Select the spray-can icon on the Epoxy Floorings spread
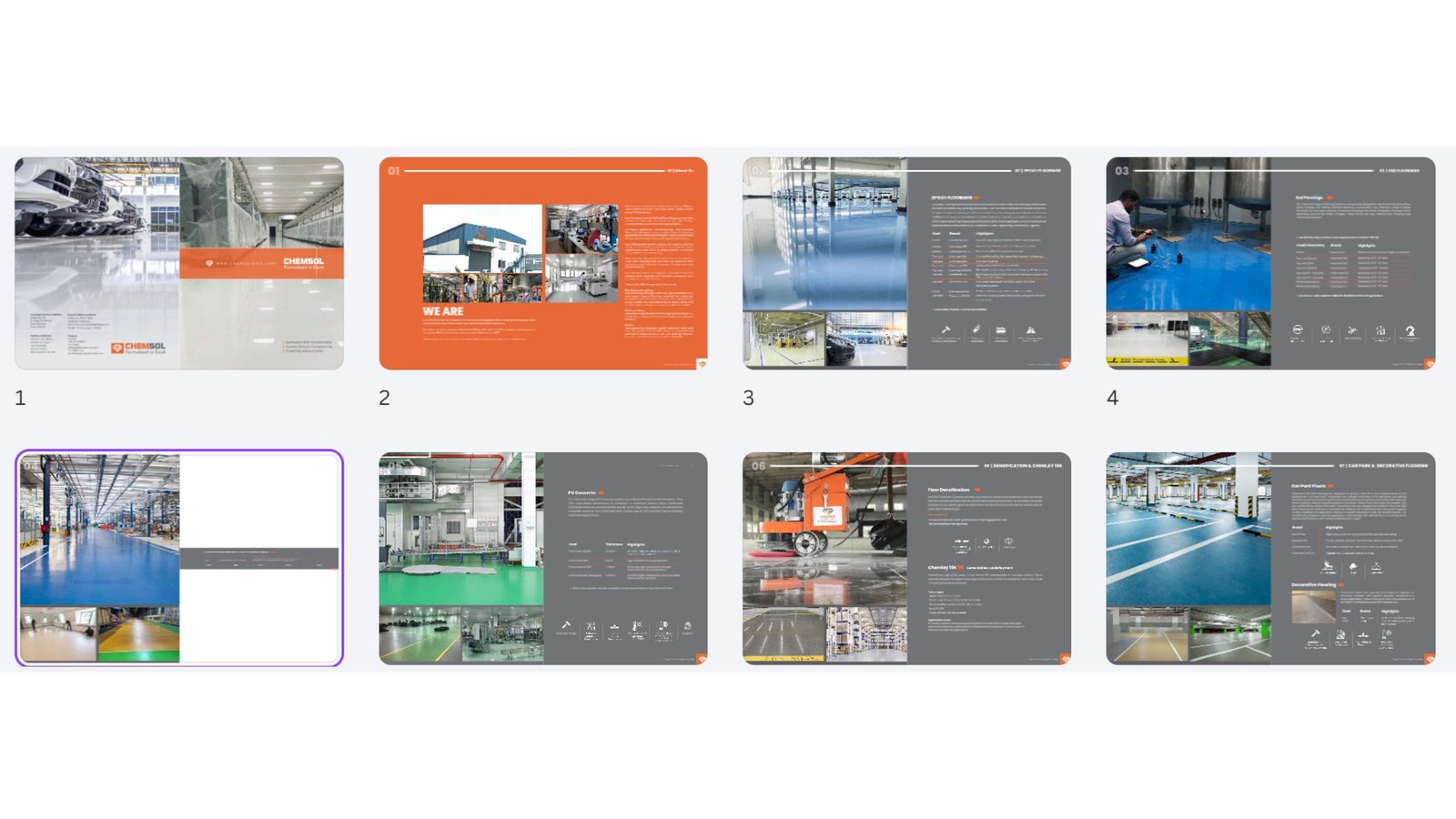Viewport: 1456px width, 819px height. pos(976,329)
